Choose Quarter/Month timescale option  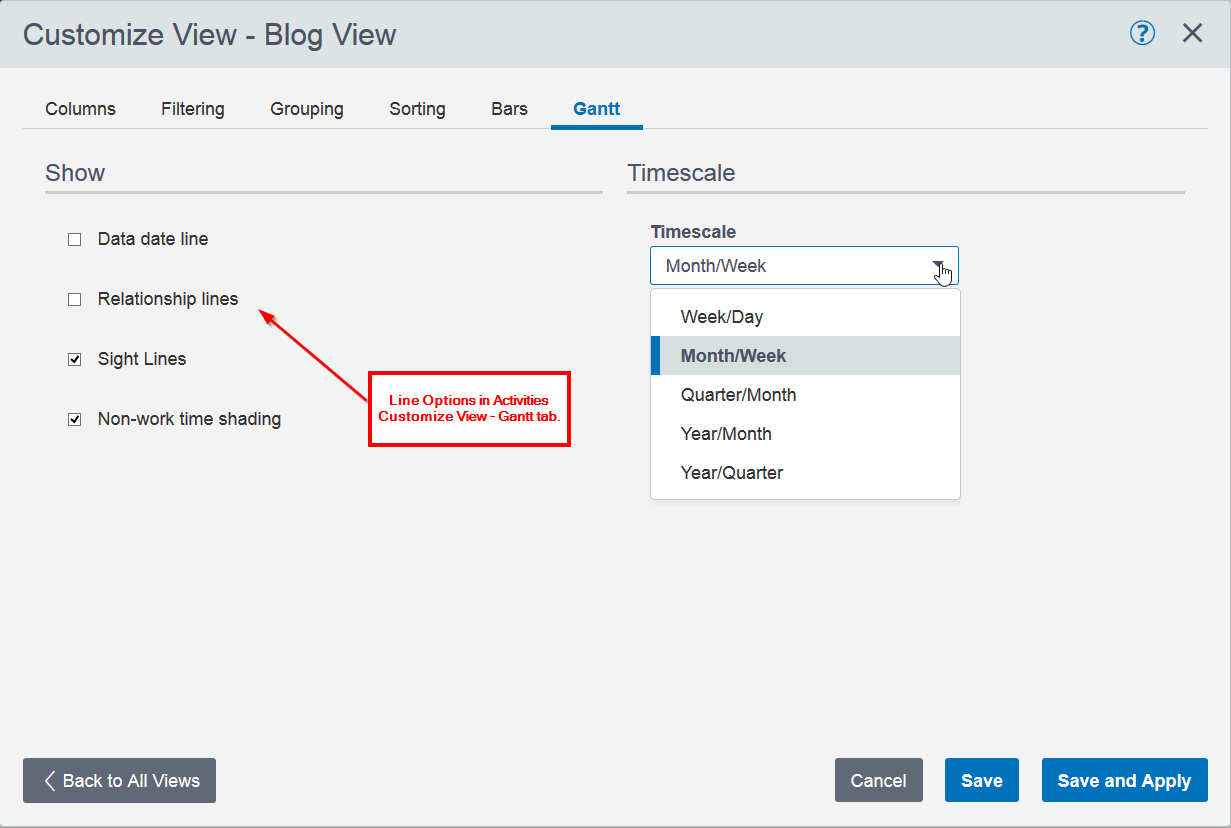click(x=738, y=395)
